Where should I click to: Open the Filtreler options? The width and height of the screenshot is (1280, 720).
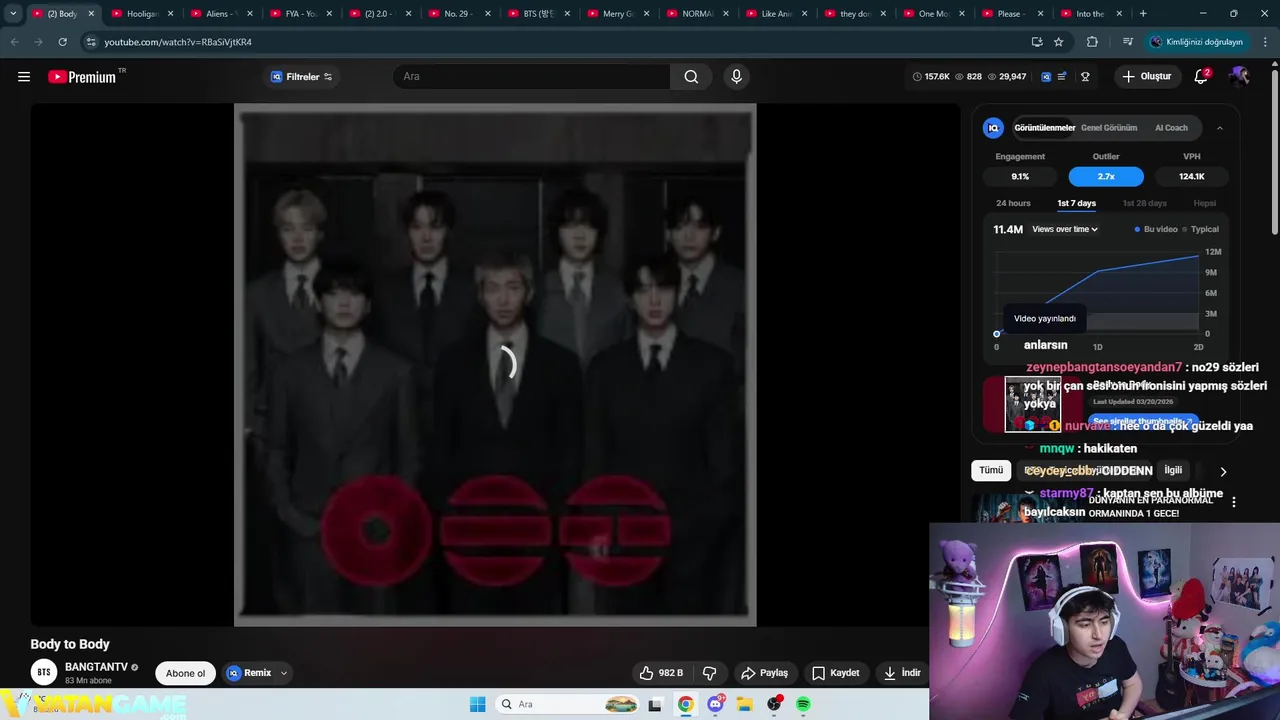coord(301,77)
